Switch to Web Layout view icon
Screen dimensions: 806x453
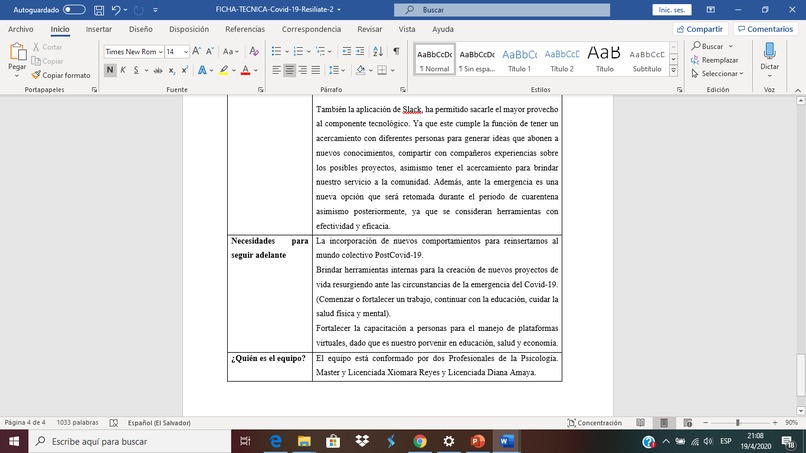(x=688, y=423)
